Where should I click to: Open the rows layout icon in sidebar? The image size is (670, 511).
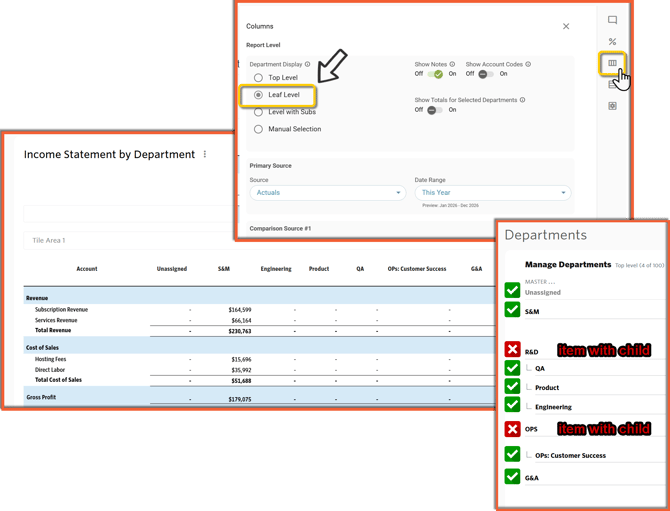click(612, 85)
